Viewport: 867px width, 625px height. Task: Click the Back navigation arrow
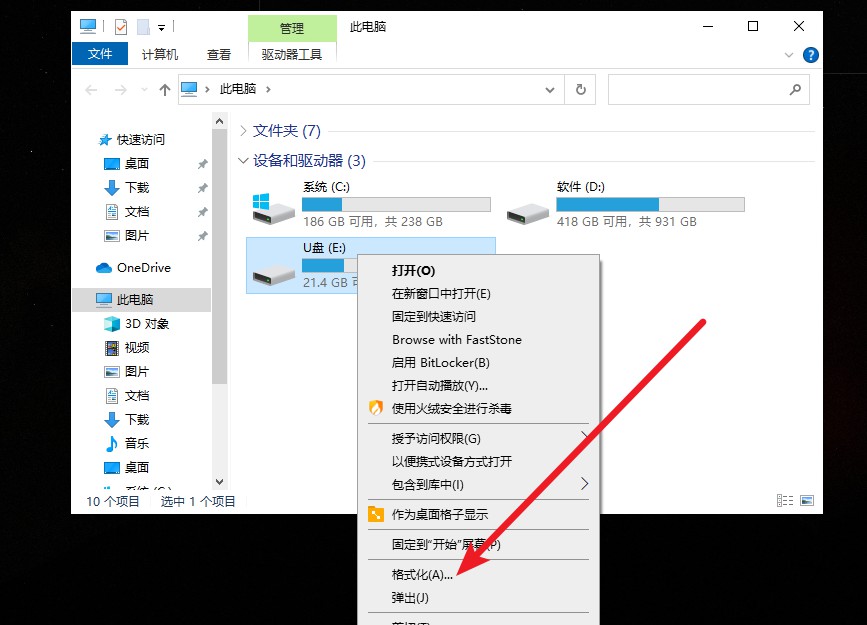[91, 90]
